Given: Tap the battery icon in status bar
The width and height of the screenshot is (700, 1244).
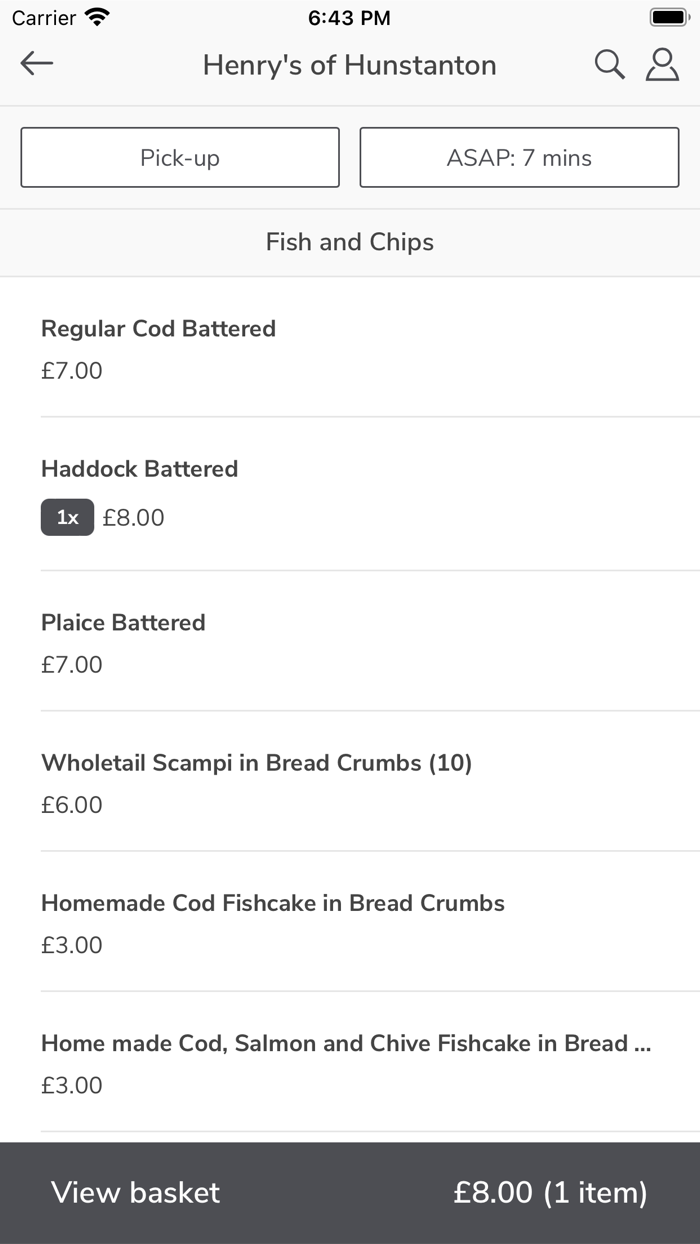Looking at the screenshot, I should [668, 17].
